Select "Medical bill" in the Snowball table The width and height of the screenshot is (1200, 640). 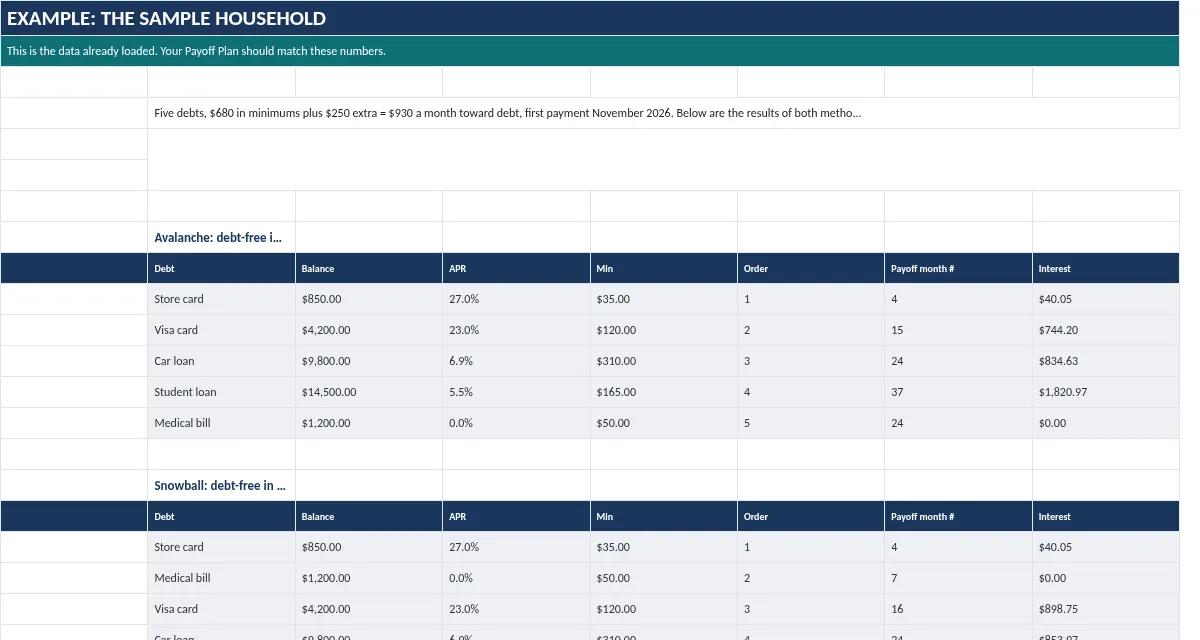[221, 578]
